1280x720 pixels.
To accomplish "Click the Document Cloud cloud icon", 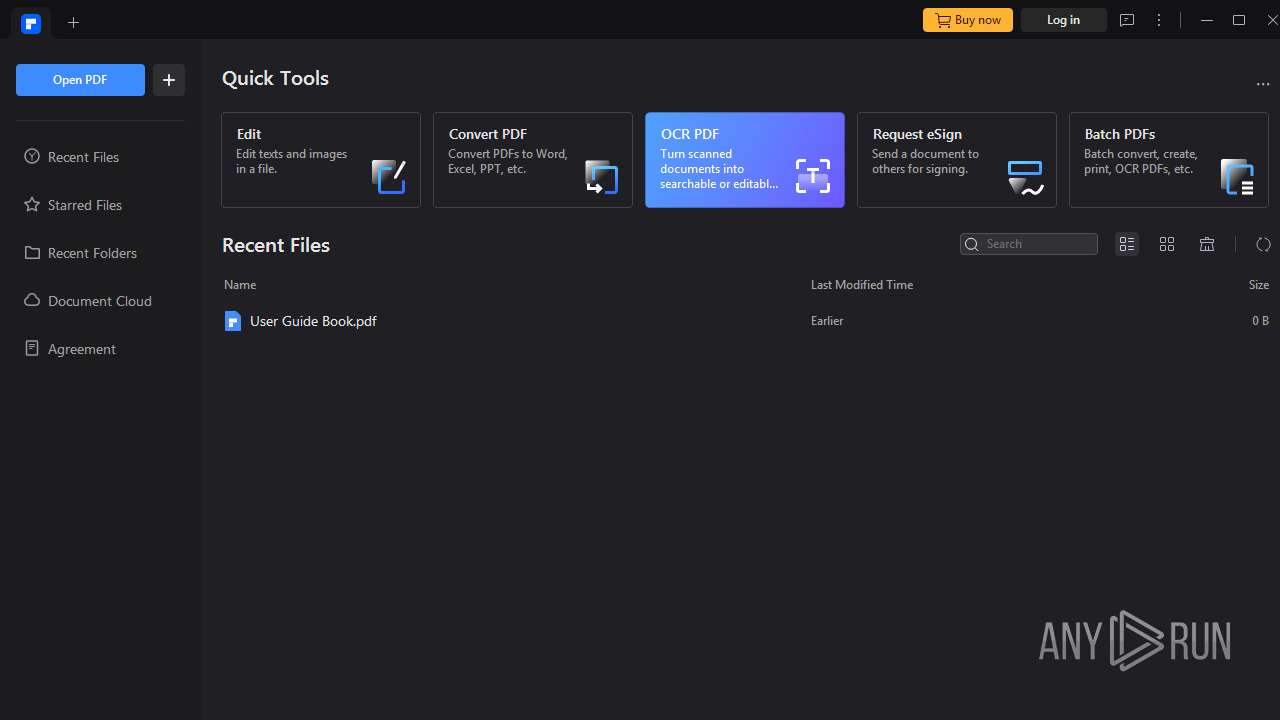I will (x=32, y=301).
